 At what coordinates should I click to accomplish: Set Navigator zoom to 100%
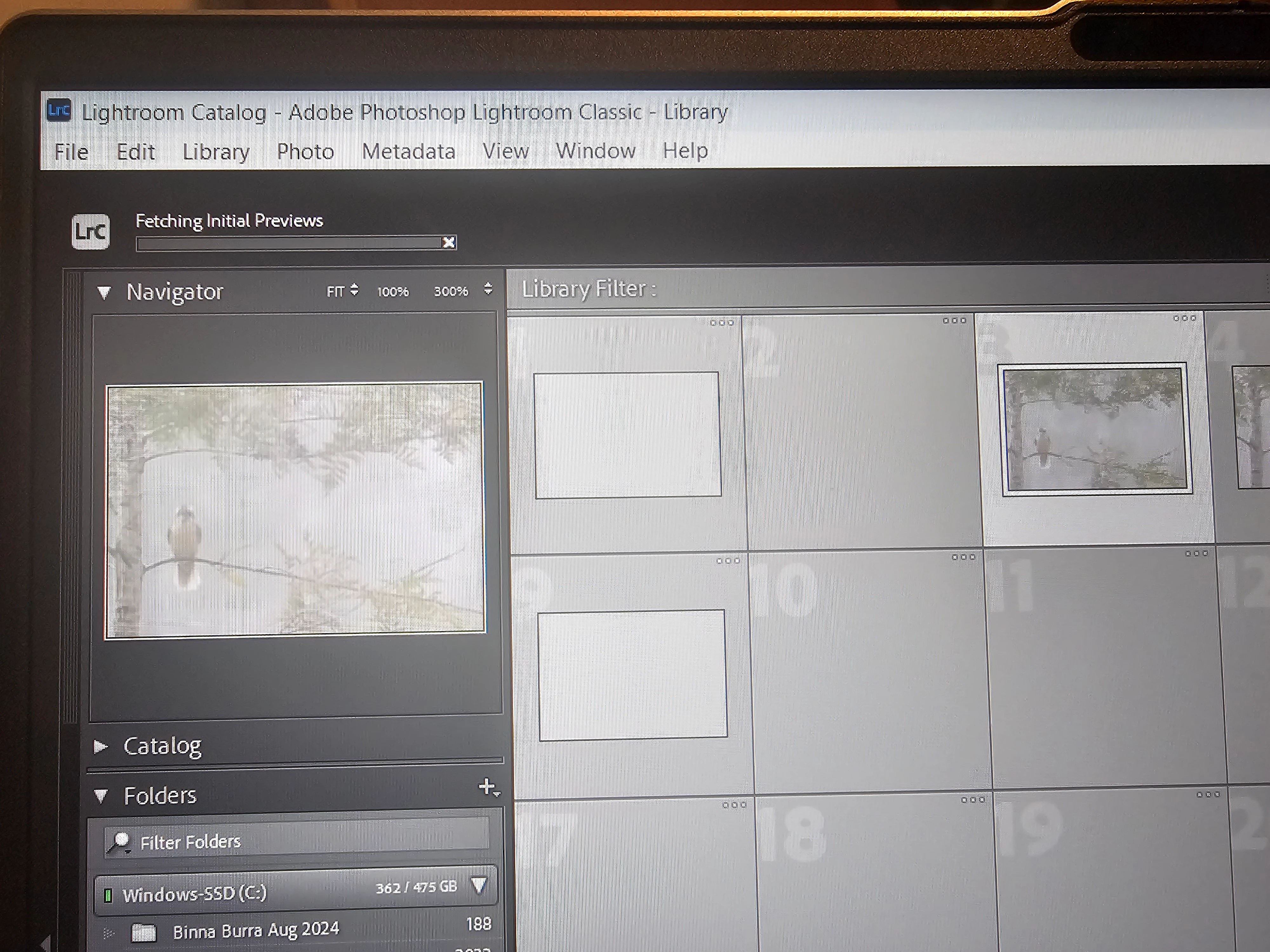pos(393,292)
